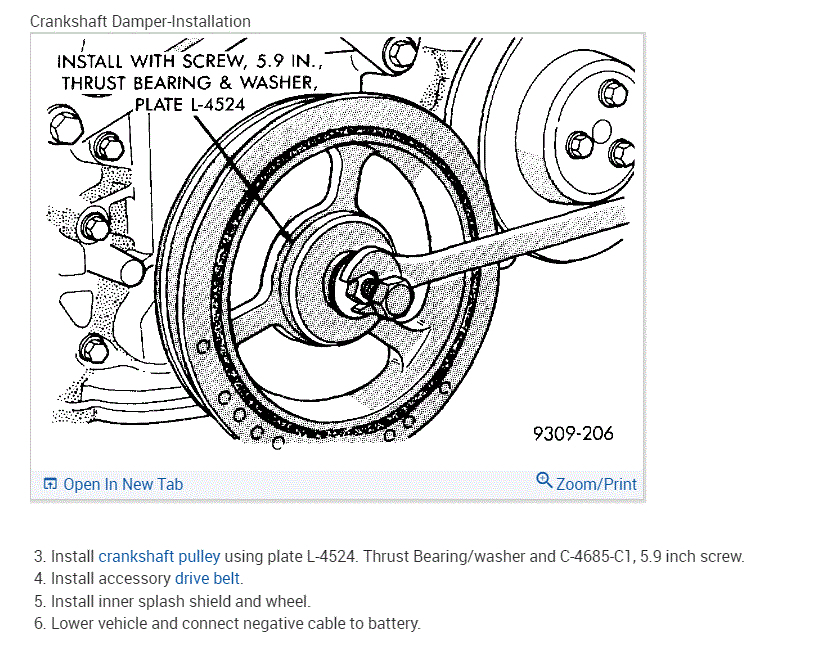Click the figure number 9309-206
This screenshot has width=819, height=648.
point(573,433)
